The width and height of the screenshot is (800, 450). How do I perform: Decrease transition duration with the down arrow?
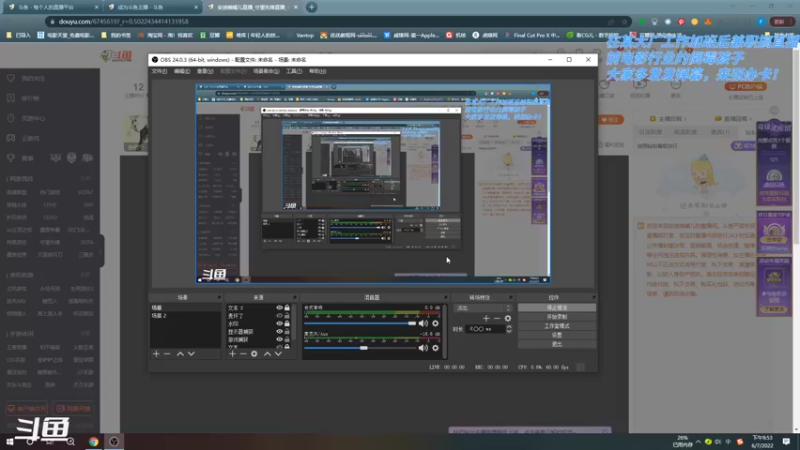coord(509,332)
